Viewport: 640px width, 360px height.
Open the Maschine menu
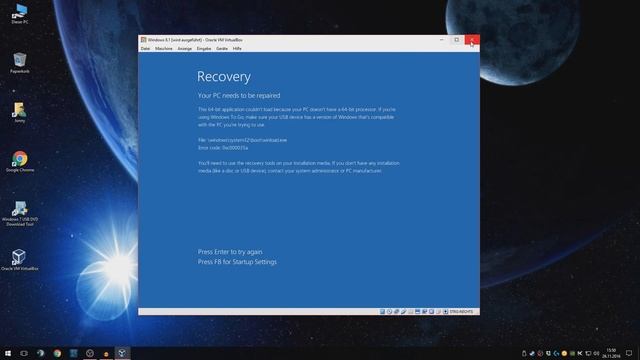[x=164, y=49]
